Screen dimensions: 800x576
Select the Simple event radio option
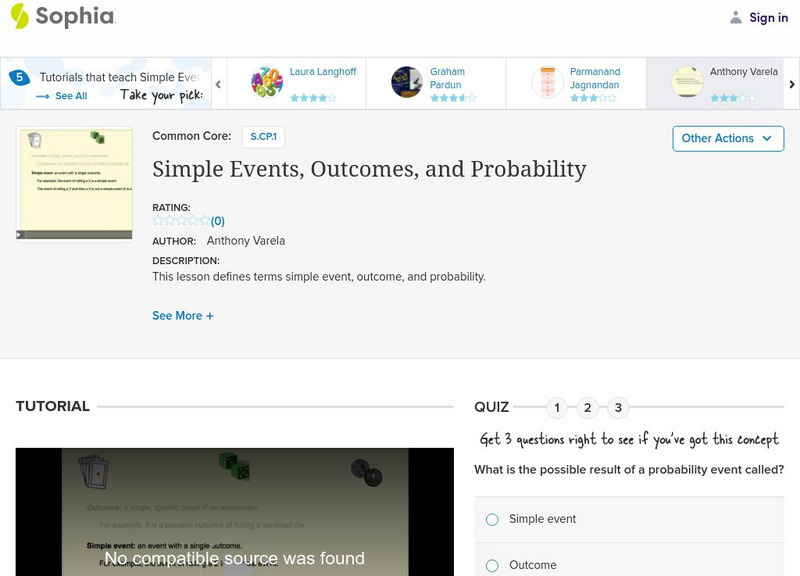pos(492,519)
